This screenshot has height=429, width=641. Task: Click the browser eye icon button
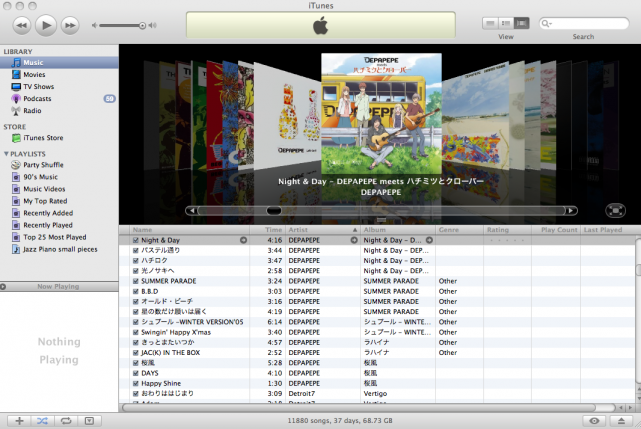click(x=594, y=421)
